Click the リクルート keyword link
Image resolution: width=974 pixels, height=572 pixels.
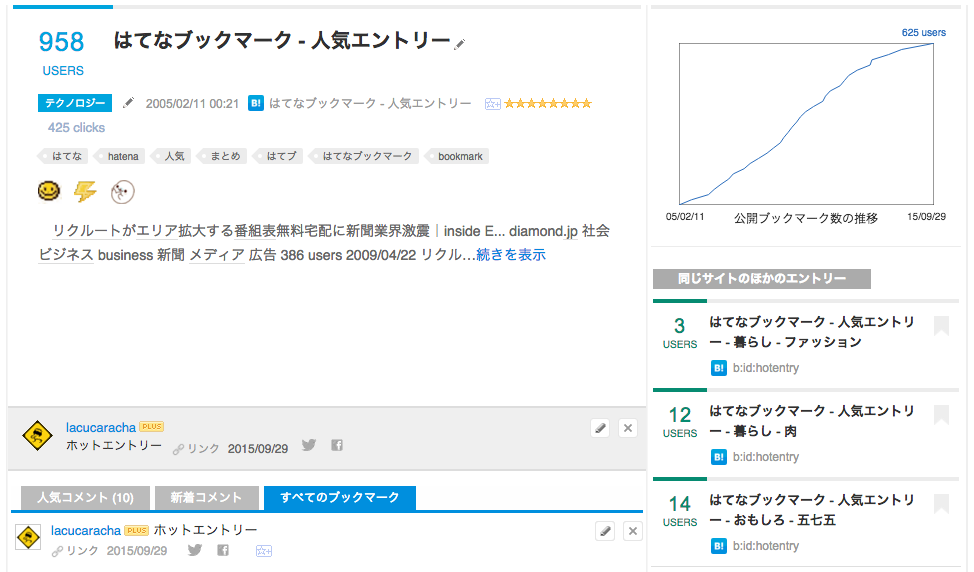tap(86, 231)
